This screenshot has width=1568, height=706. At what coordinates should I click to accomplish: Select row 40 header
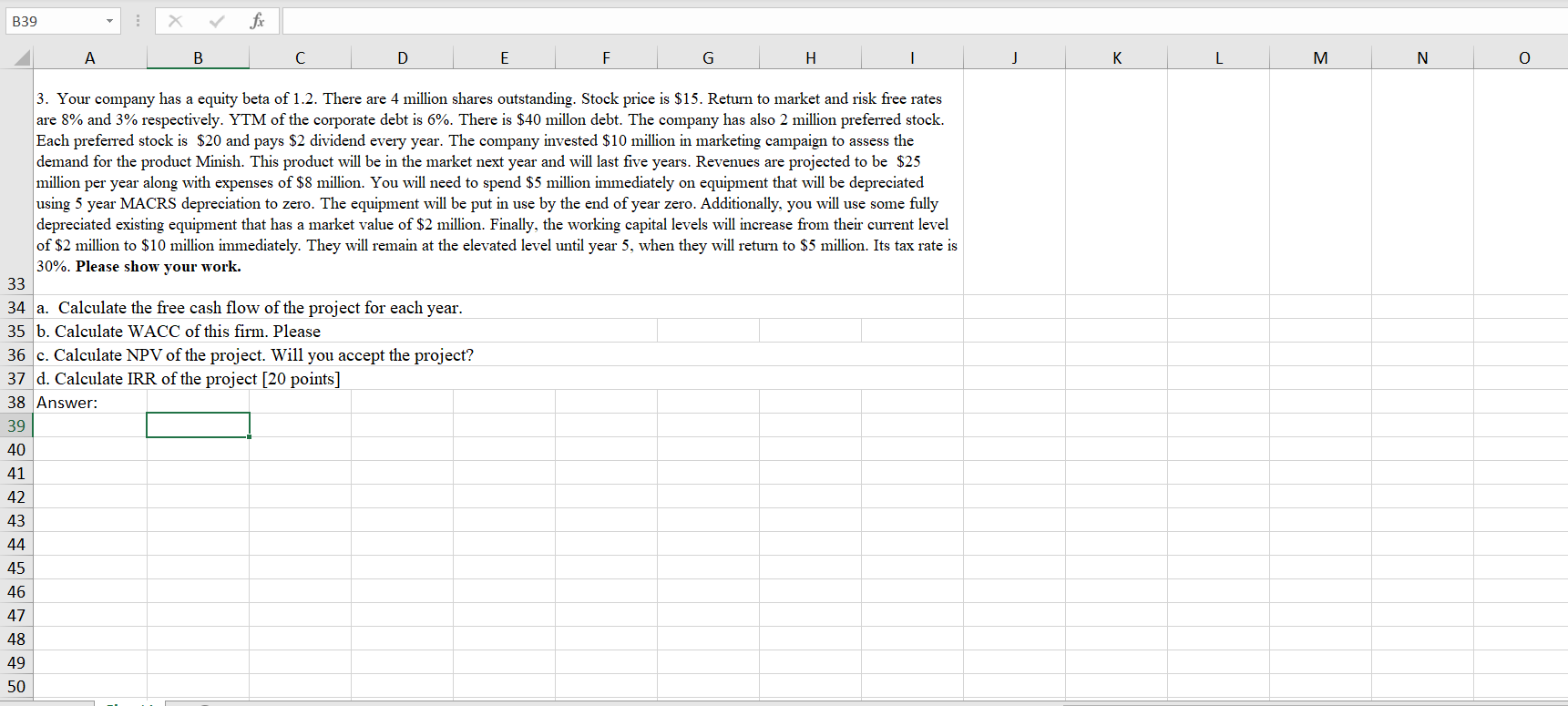16,449
